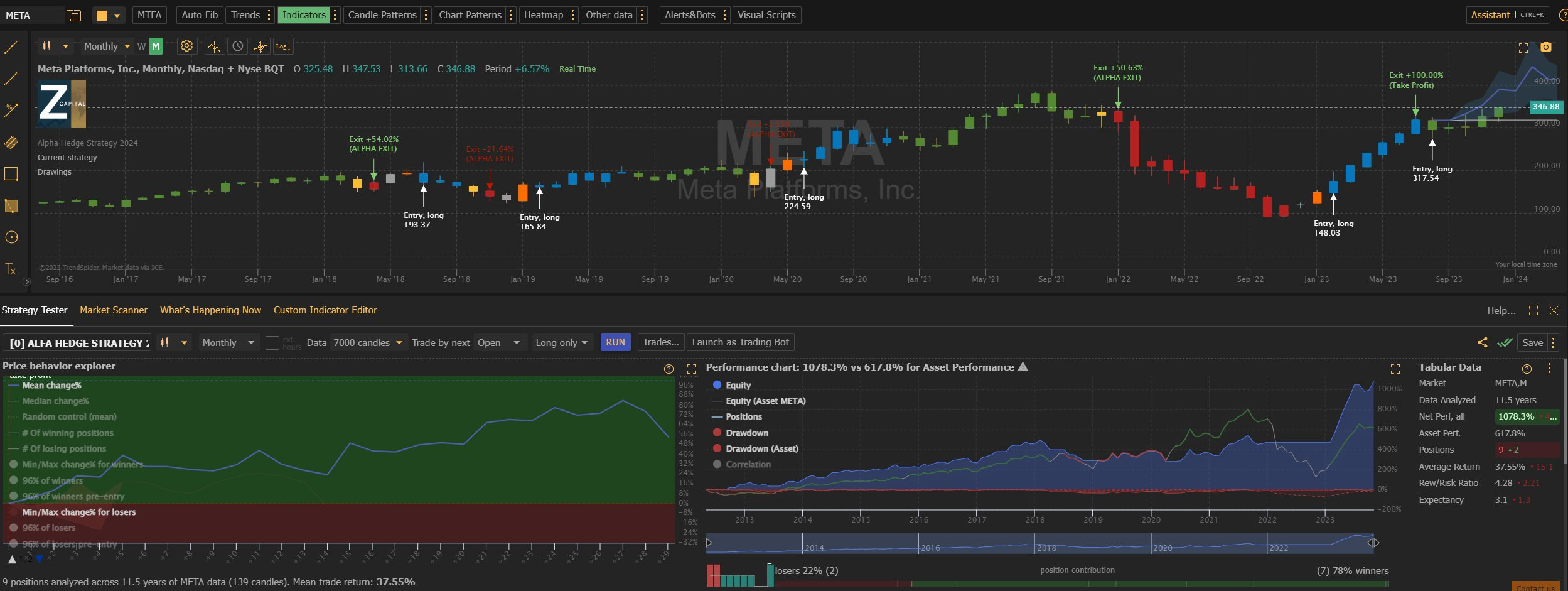Open chart color swatch dropdown arrow
This screenshot has width=1568, height=591.
pos(117,16)
